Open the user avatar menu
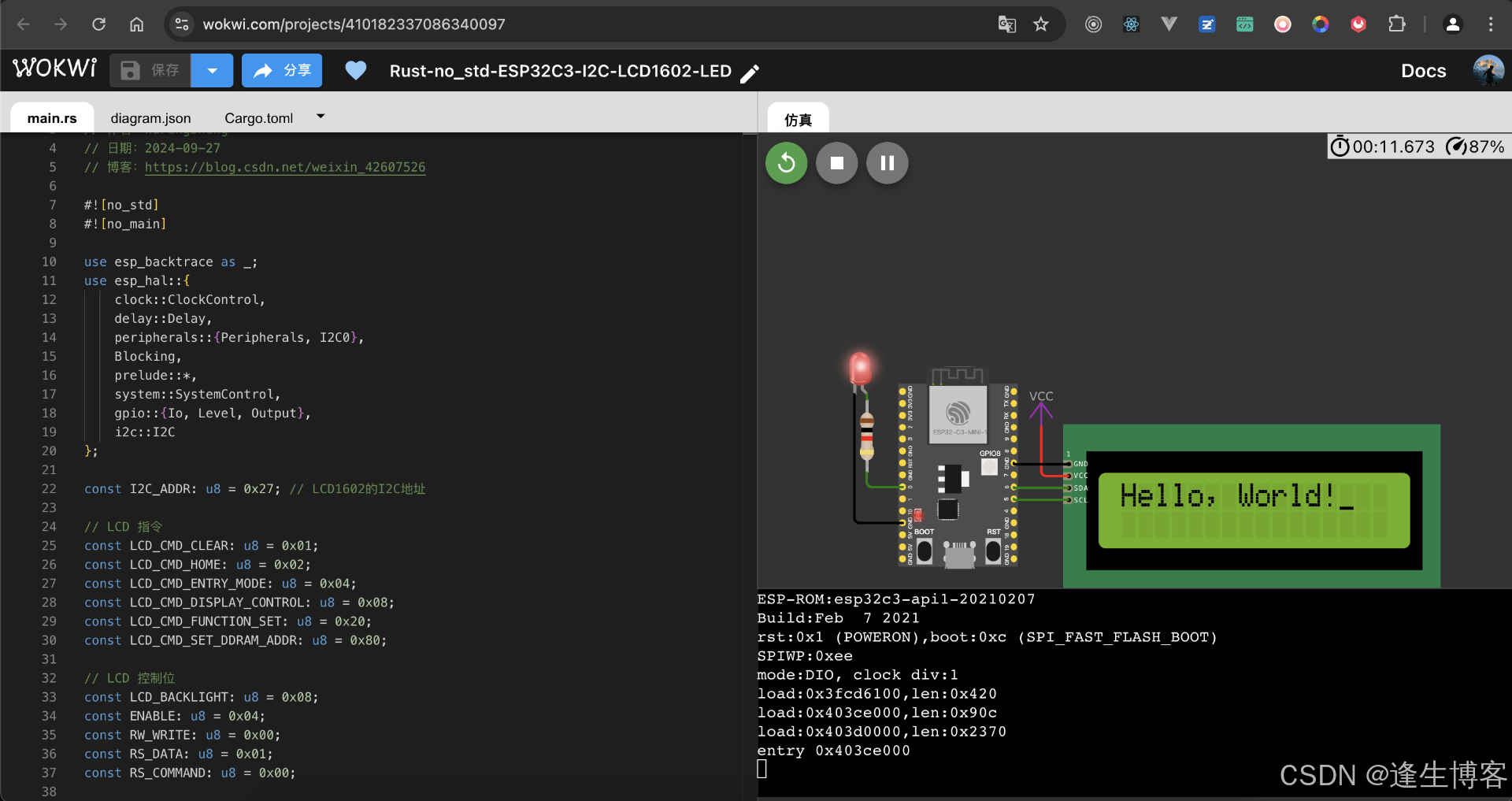Screen dimensions: 1512x801 (1488, 71)
